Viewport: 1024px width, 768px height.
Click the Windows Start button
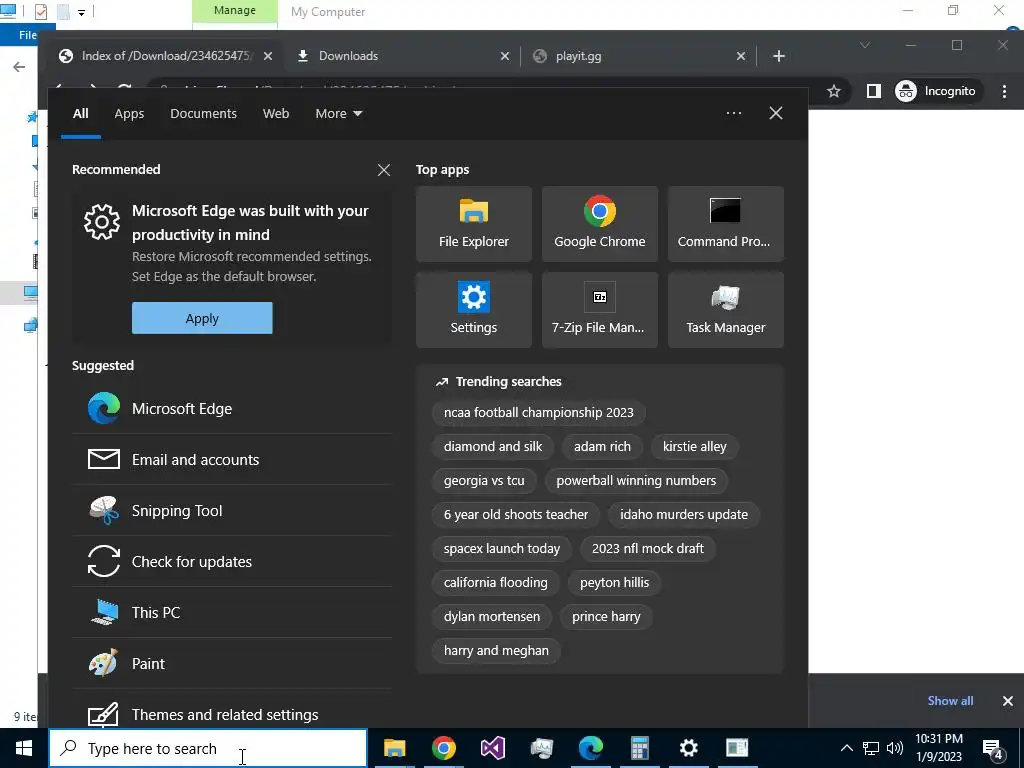(x=24, y=748)
